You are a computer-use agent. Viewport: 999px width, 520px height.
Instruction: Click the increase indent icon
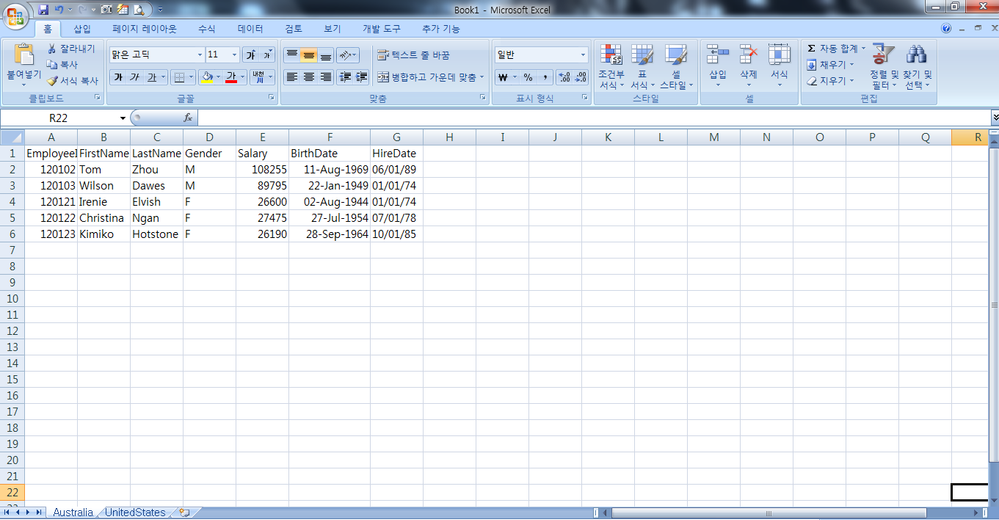click(x=361, y=77)
